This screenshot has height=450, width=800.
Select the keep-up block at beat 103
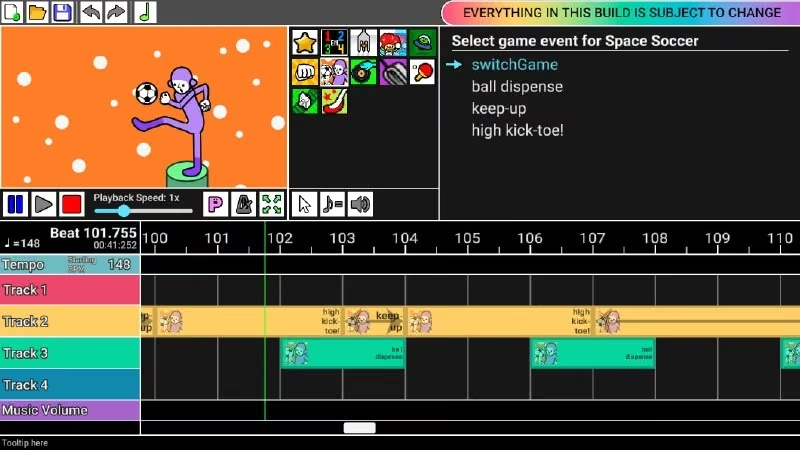point(374,321)
